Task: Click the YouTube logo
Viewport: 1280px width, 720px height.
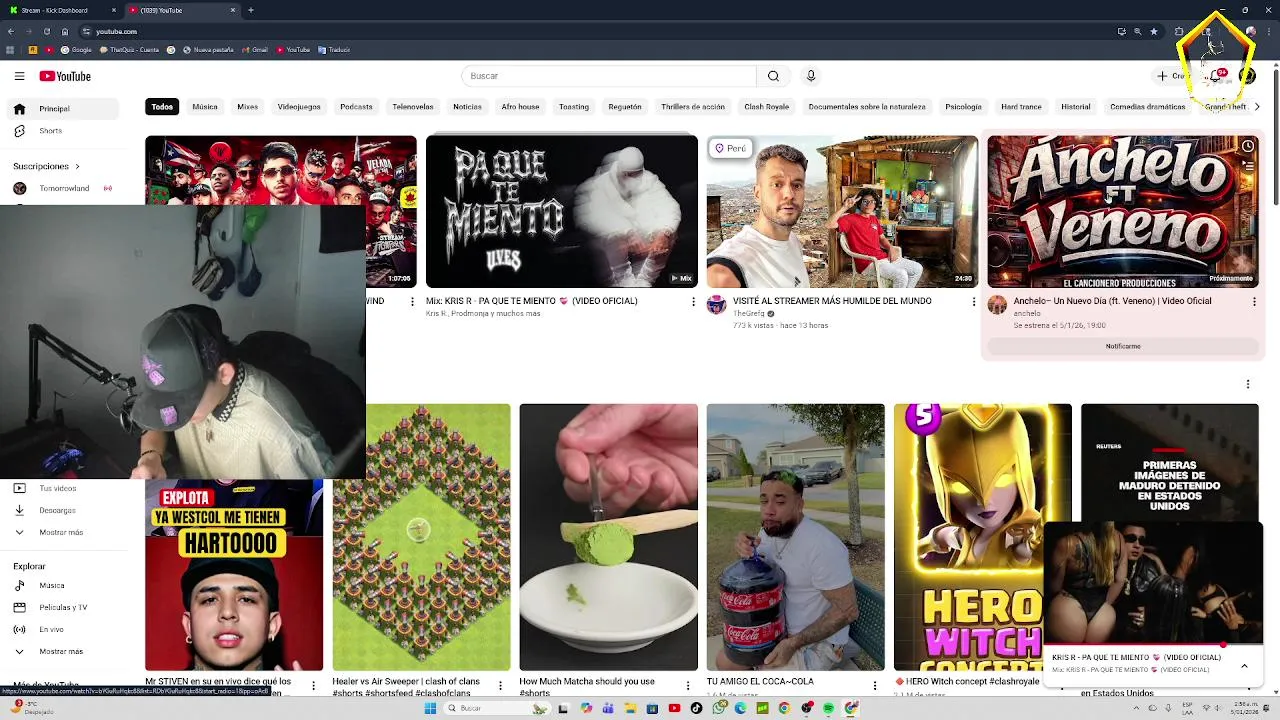Action: click(65, 76)
